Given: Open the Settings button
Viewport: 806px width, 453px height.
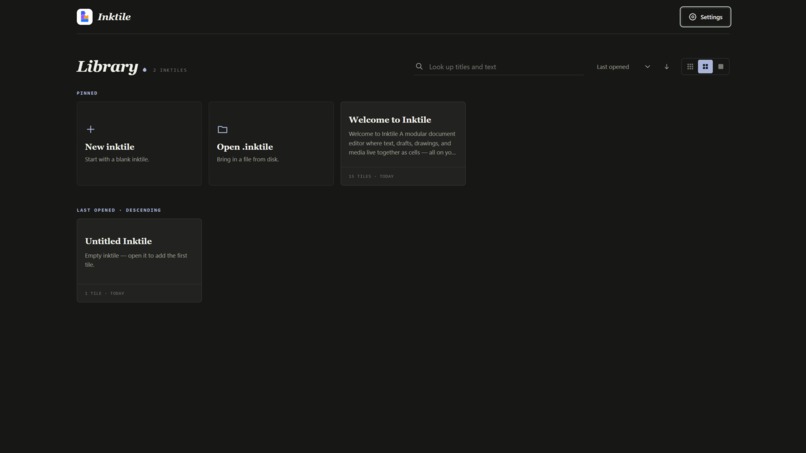Looking at the screenshot, I should coord(705,17).
